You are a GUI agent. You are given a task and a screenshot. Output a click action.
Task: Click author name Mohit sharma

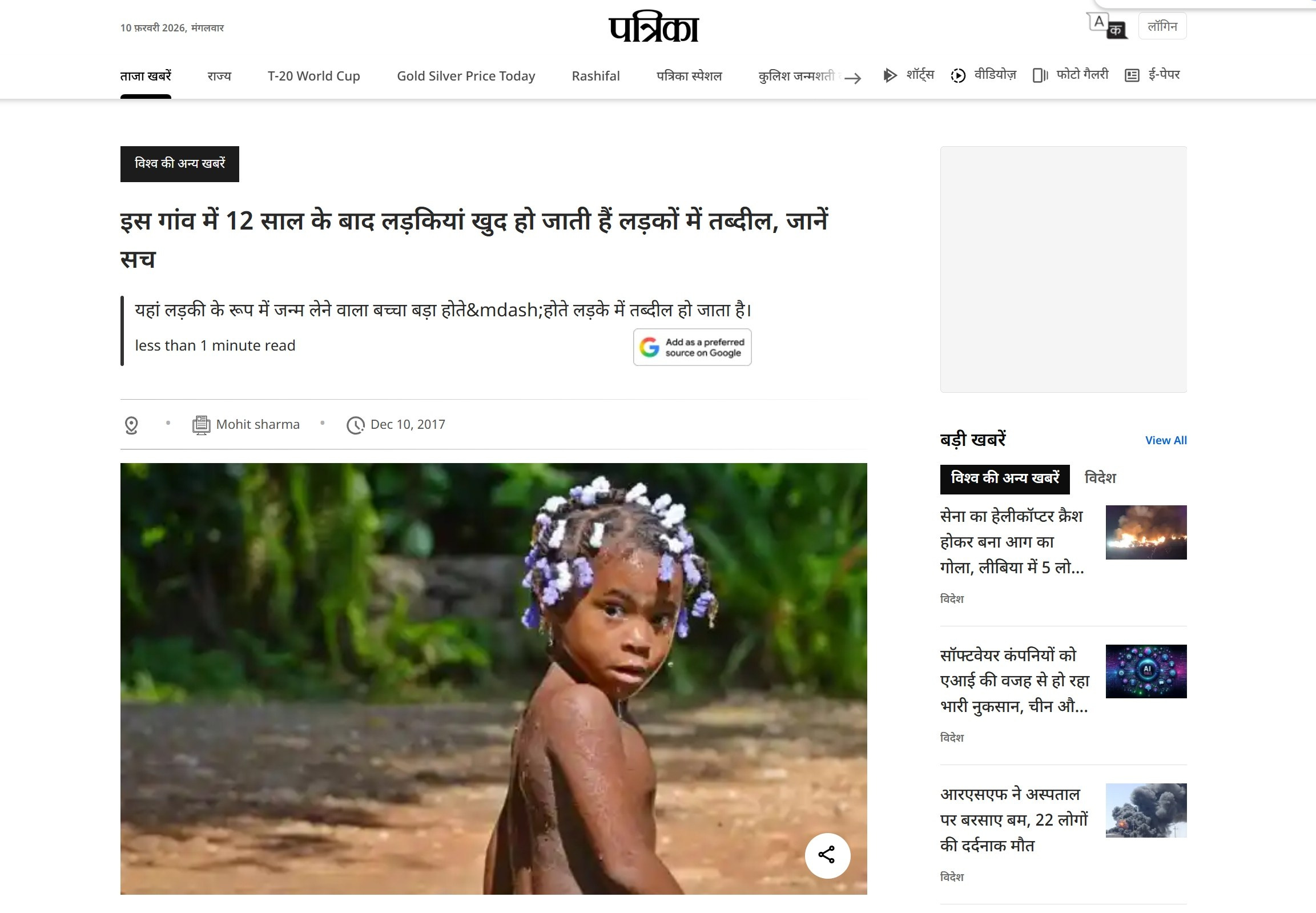[258, 424]
